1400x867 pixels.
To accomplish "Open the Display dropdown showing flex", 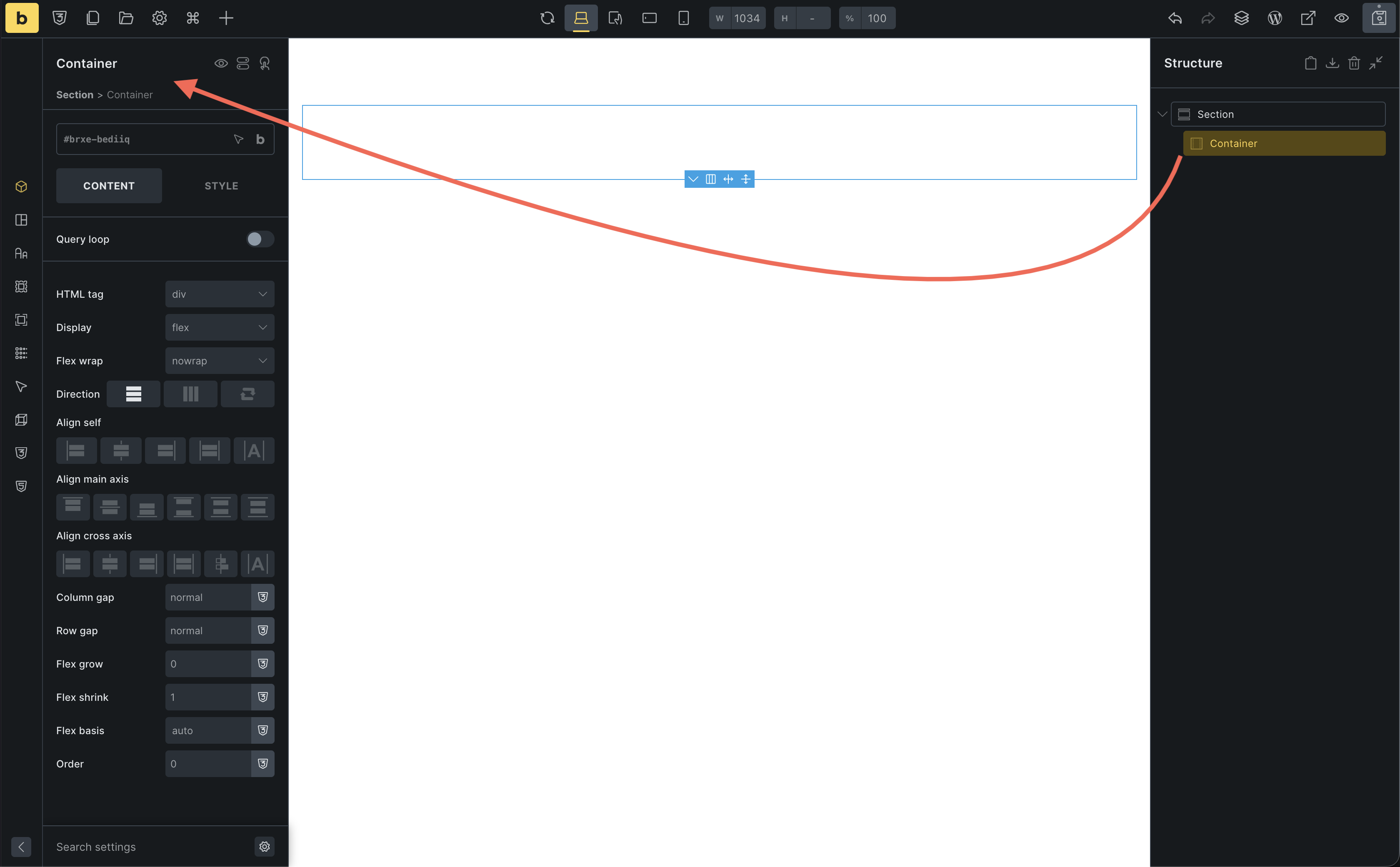I will click(x=220, y=327).
